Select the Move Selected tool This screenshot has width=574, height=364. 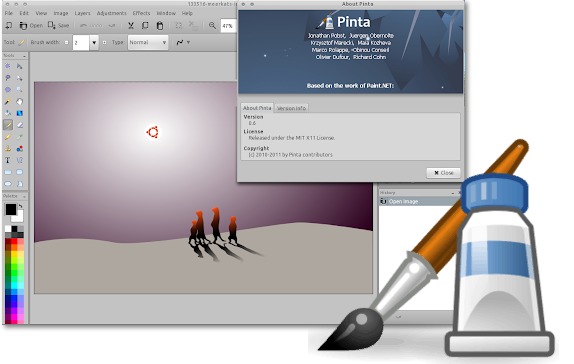click(x=19, y=66)
